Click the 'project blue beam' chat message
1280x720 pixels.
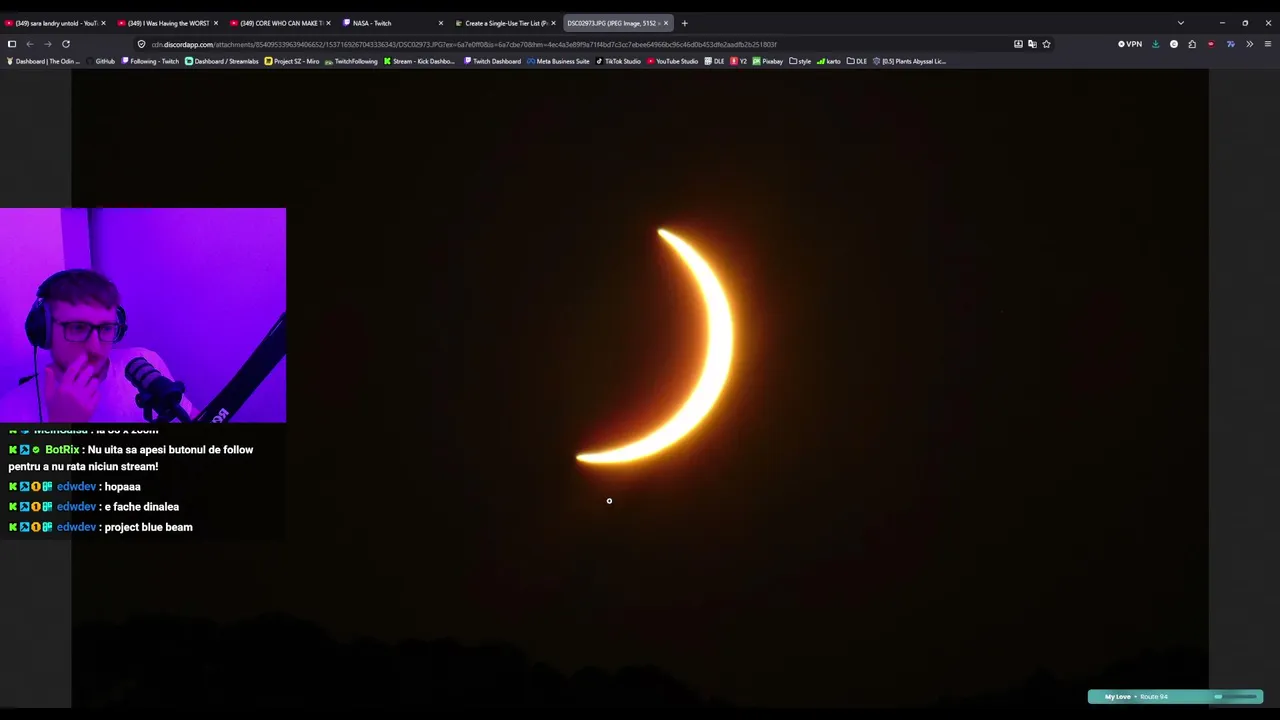pos(101,527)
